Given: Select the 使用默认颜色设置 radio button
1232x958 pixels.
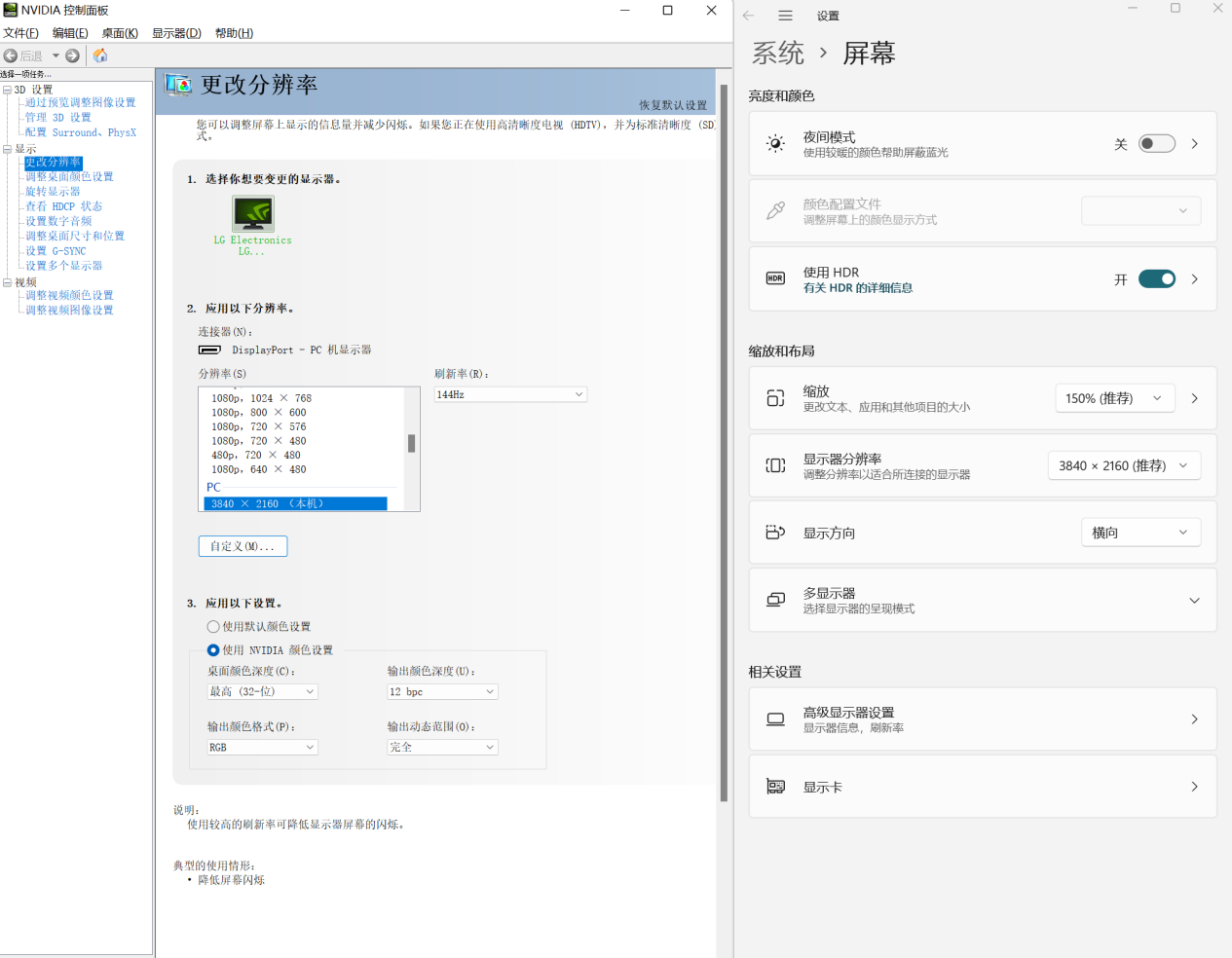Looking at the screenshot, I should click(x=213, y=627).
